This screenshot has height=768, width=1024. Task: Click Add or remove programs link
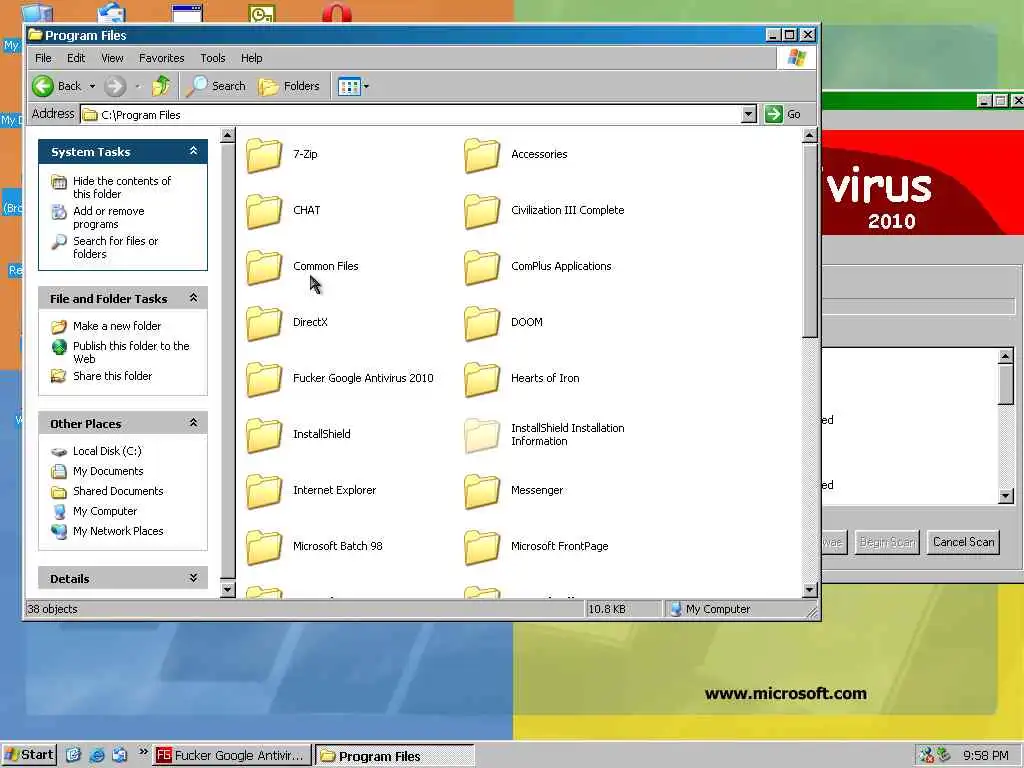[x=108, y=217]
